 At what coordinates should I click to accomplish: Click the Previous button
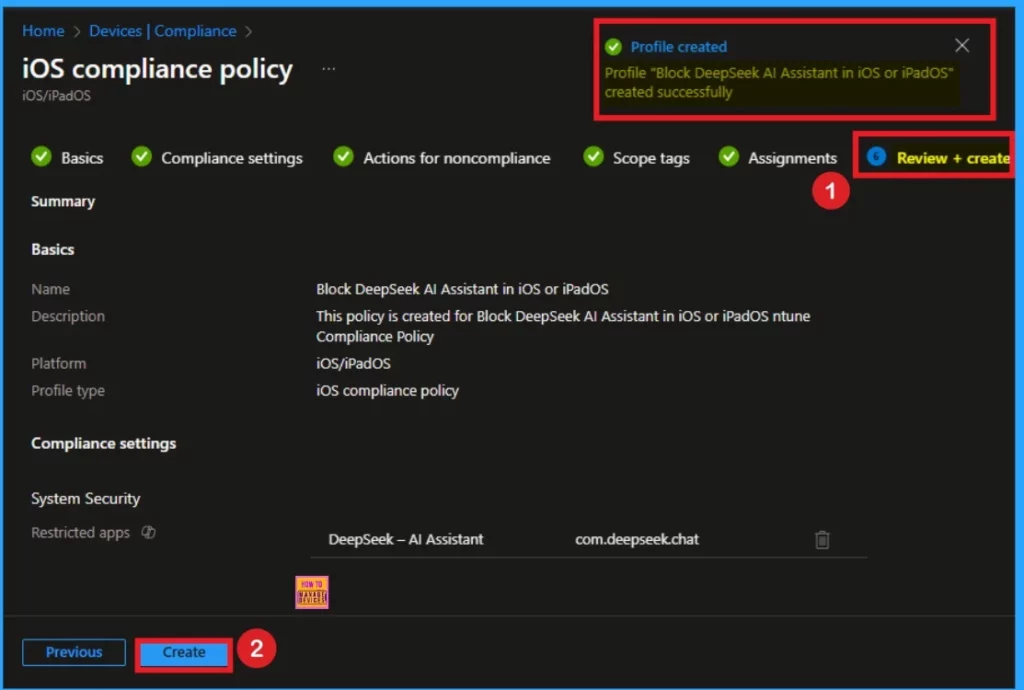[x=74, y=652]
